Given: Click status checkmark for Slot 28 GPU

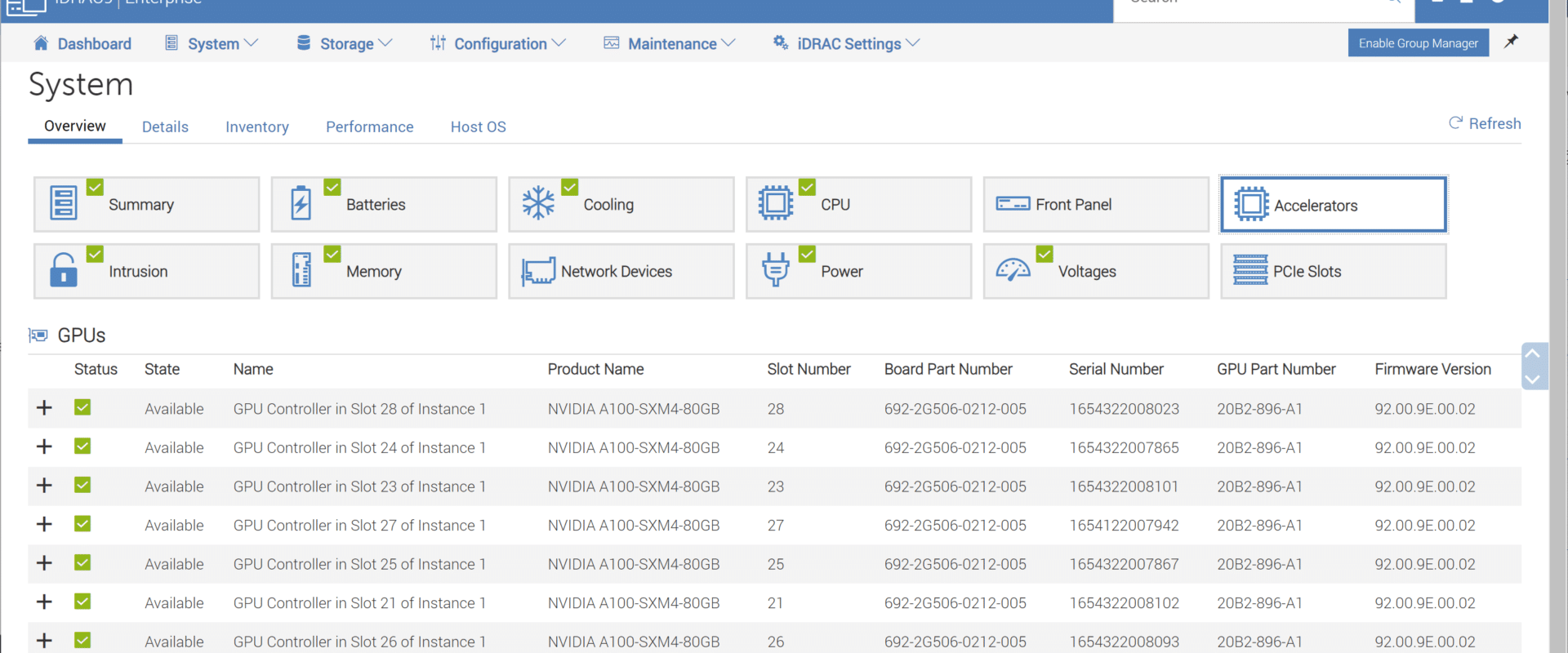Looking at the screenshot, I should [82, 407].
